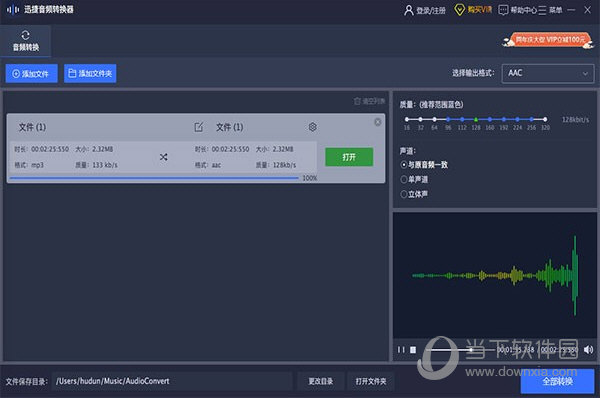Click the 128kbit/s quality value label
600x398 pixels.
(575, 120)
